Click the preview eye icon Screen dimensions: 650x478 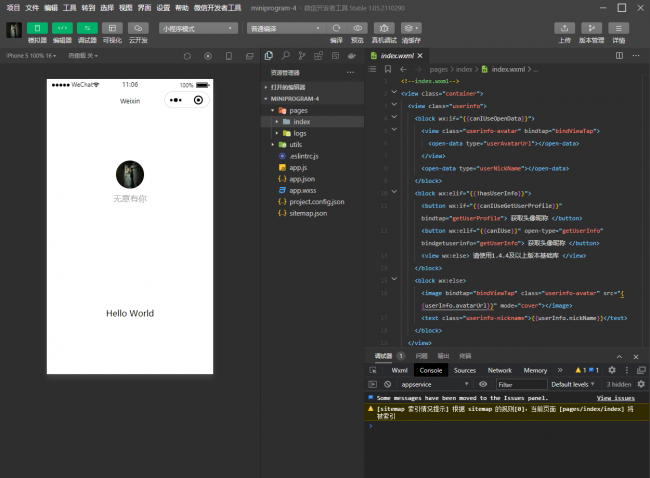coord(357,28)
